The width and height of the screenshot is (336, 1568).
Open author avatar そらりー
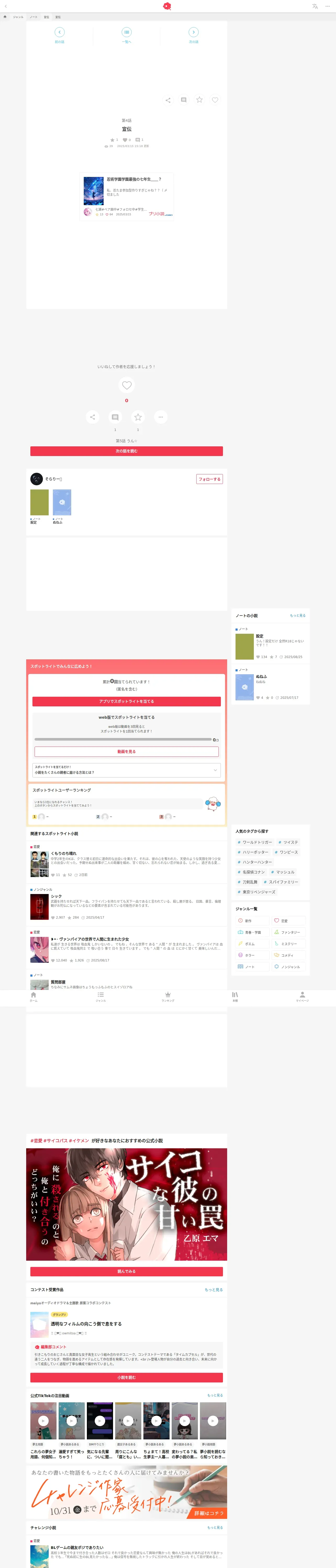[37, 479]
